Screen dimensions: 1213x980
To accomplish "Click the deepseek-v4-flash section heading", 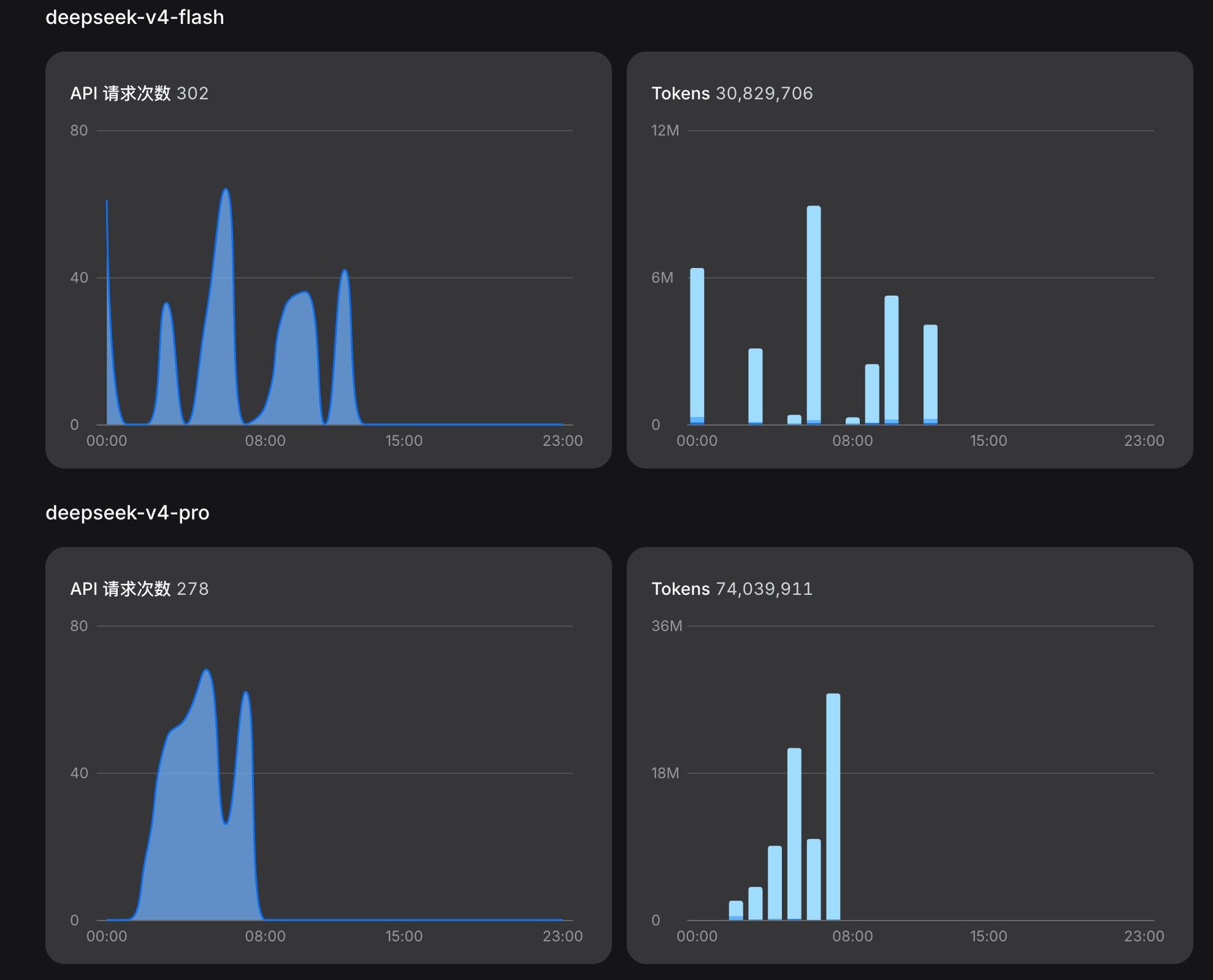I will (135, 17).
